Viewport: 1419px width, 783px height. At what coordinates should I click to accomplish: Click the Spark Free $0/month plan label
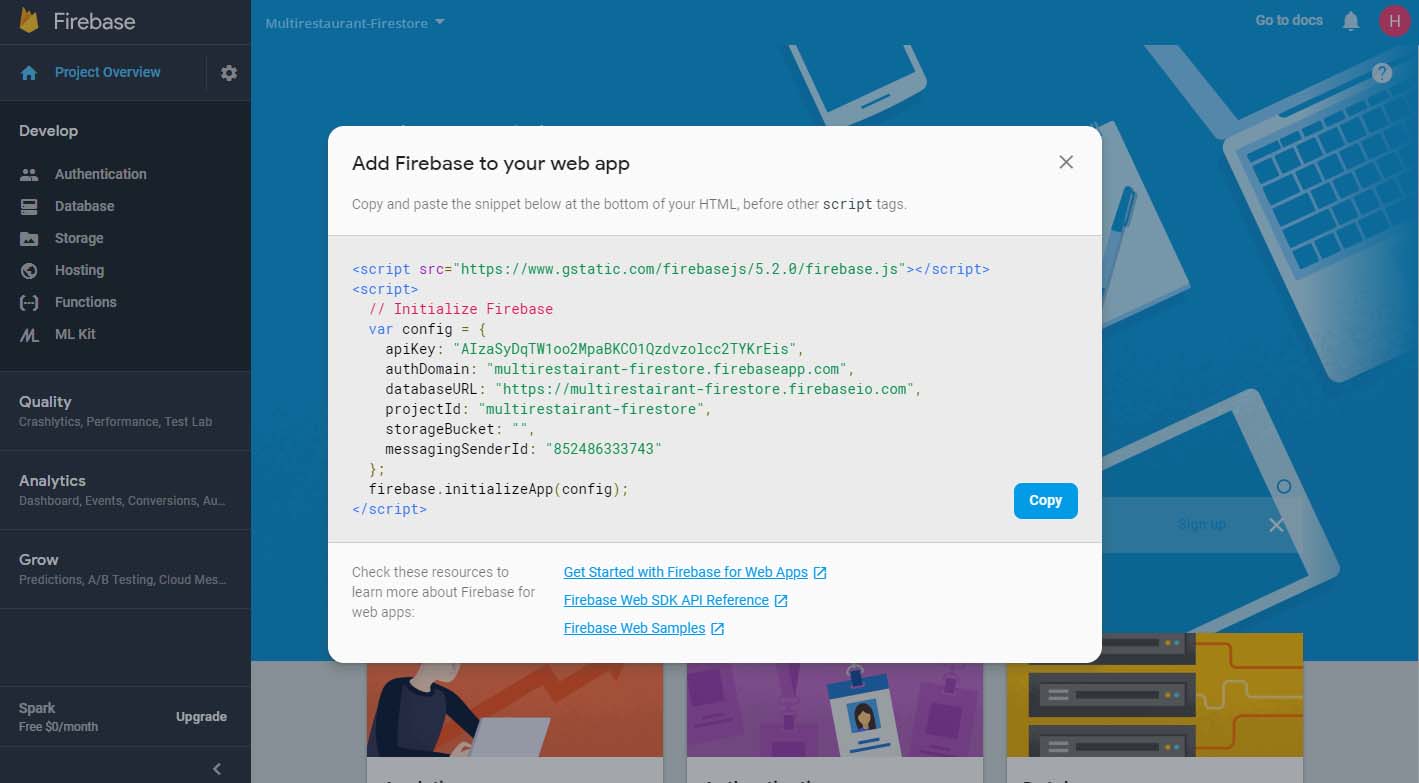[58, 717]
